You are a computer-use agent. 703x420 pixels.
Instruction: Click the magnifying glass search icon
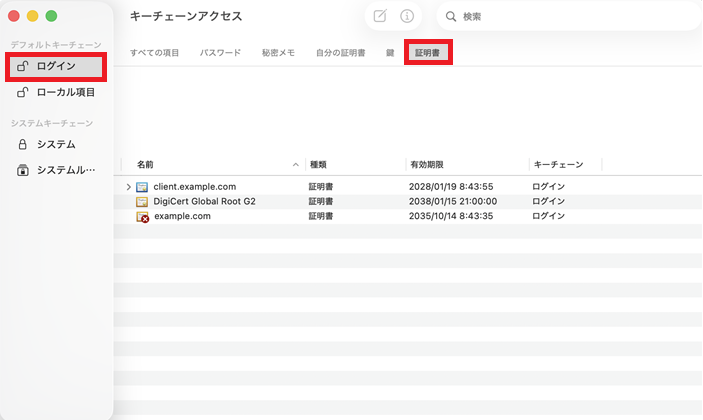[x=451, y=16]
